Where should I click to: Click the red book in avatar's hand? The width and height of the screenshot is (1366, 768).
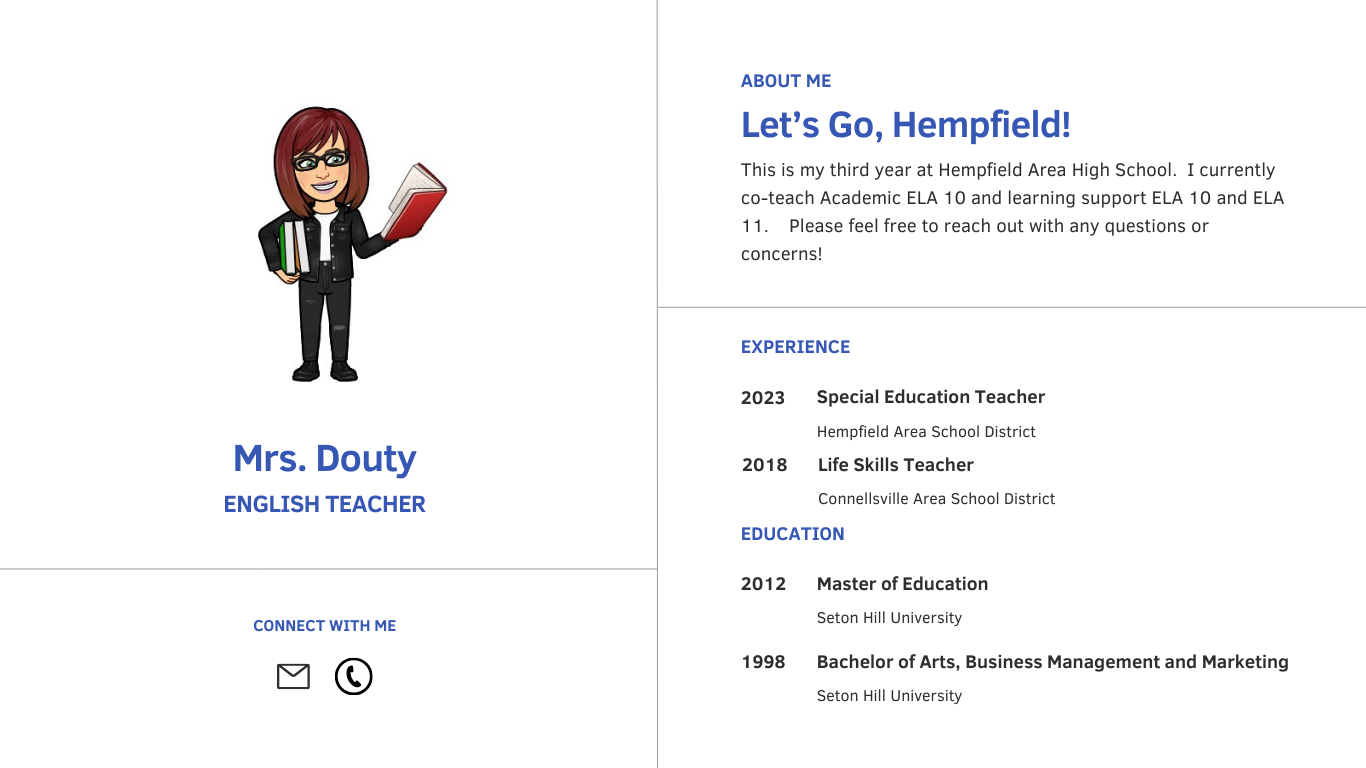click(x=413, y=201)
